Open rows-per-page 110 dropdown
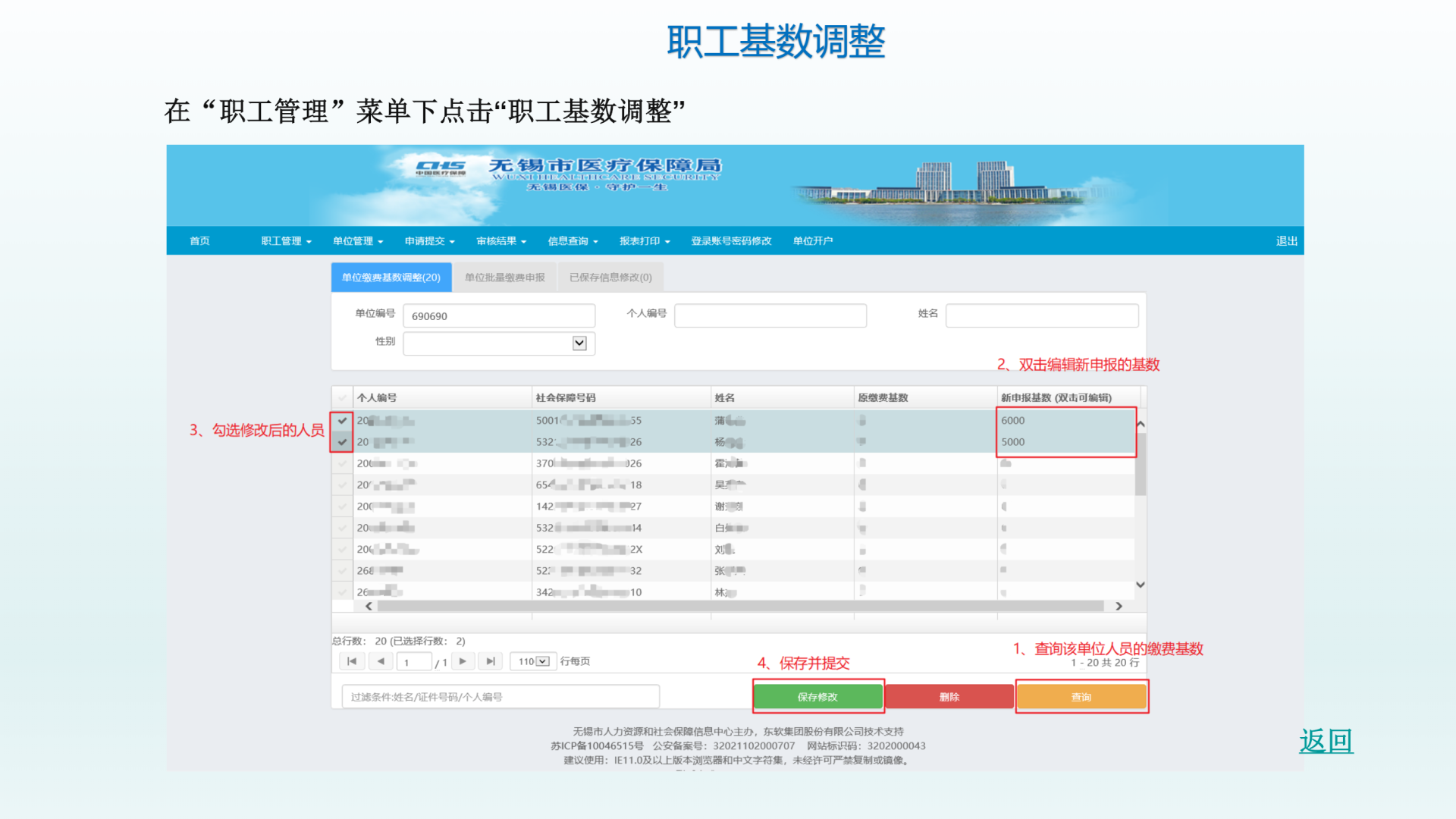This screenshot has width=1456, height=819. pos(541,661)
